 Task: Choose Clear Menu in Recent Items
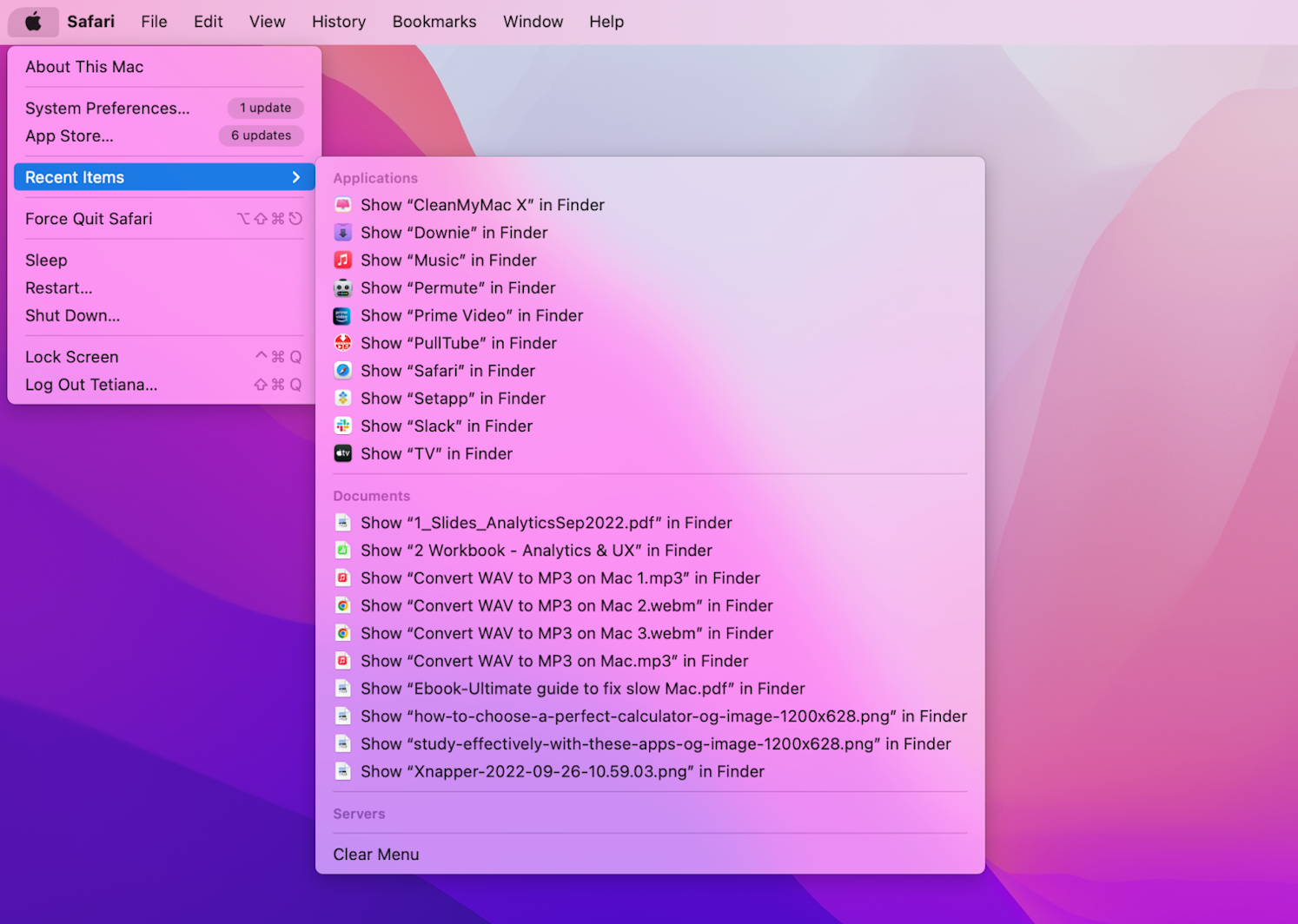point(376,855)
